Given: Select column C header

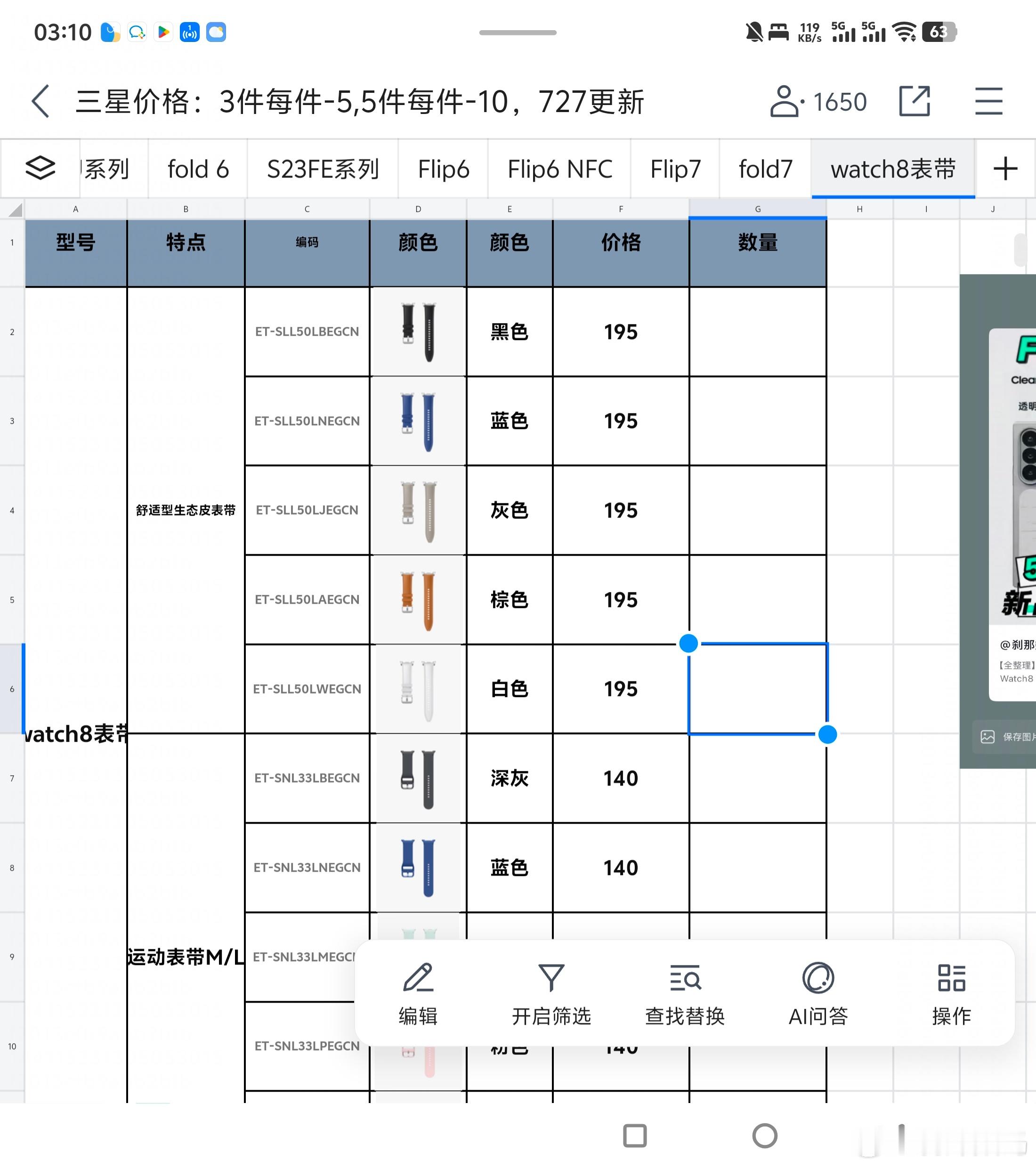Looking at the screenshot, I should click(x=307, y=209).
